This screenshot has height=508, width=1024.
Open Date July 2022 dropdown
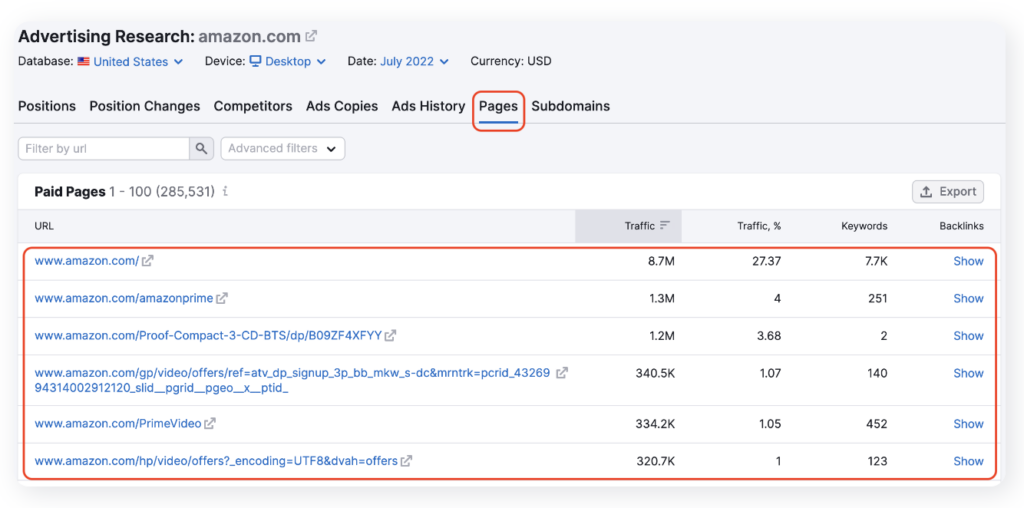[415, 61]
